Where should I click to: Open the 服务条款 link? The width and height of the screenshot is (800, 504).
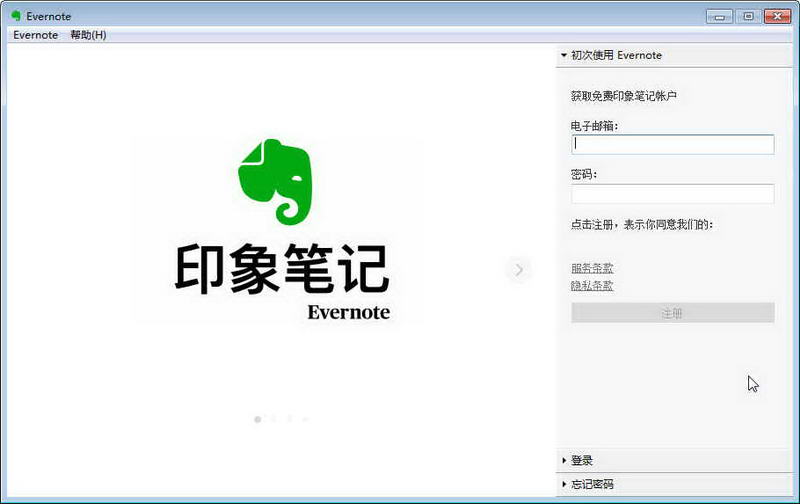pyautogui.click(x=592, y=268)
